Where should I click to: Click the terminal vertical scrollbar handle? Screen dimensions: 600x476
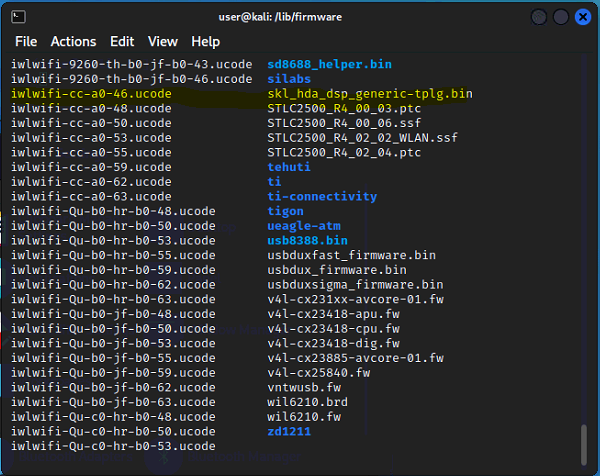(x=584, y=445)
